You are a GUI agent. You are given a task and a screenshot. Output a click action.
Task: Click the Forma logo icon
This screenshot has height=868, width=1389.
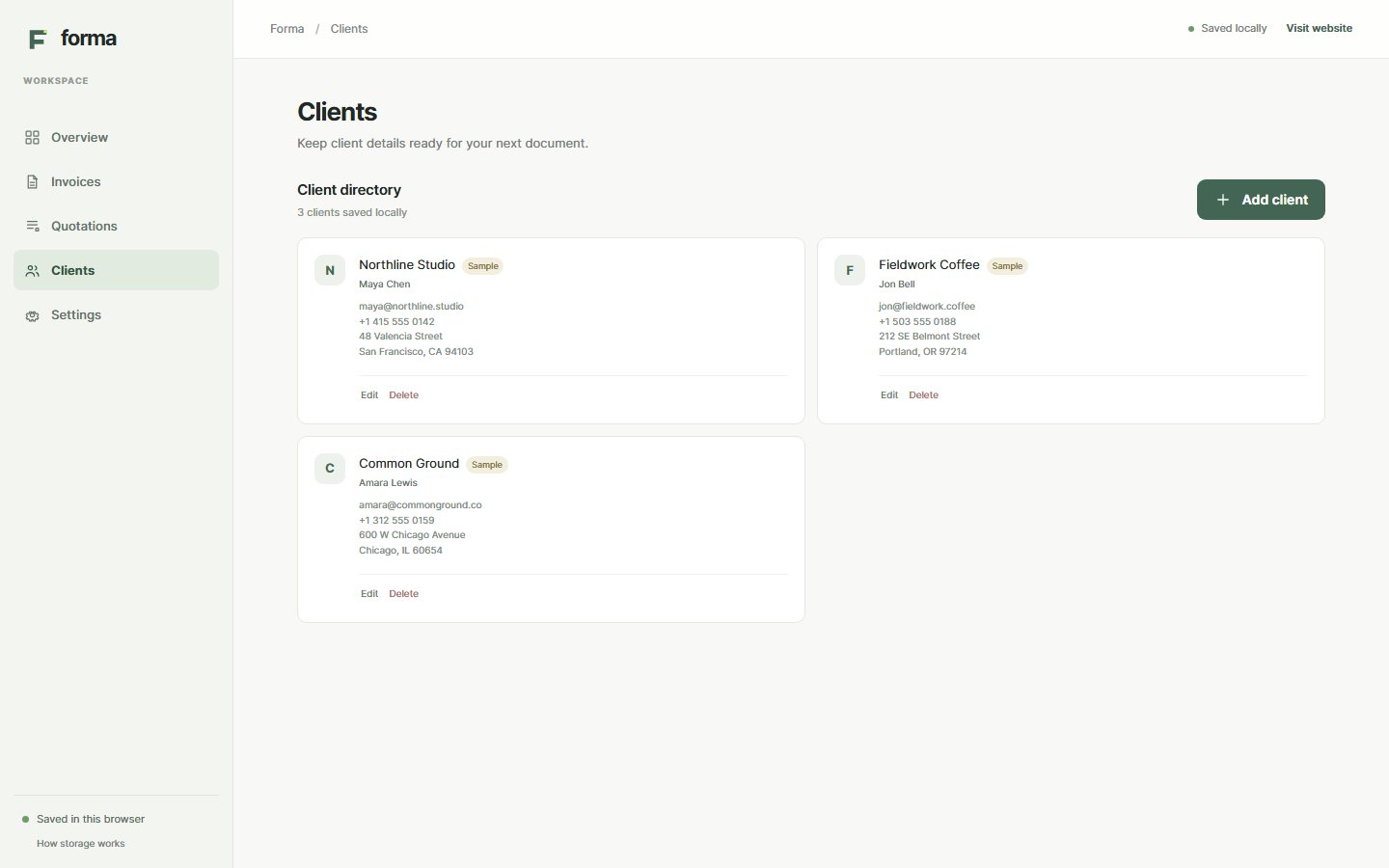tap(38, 39)
